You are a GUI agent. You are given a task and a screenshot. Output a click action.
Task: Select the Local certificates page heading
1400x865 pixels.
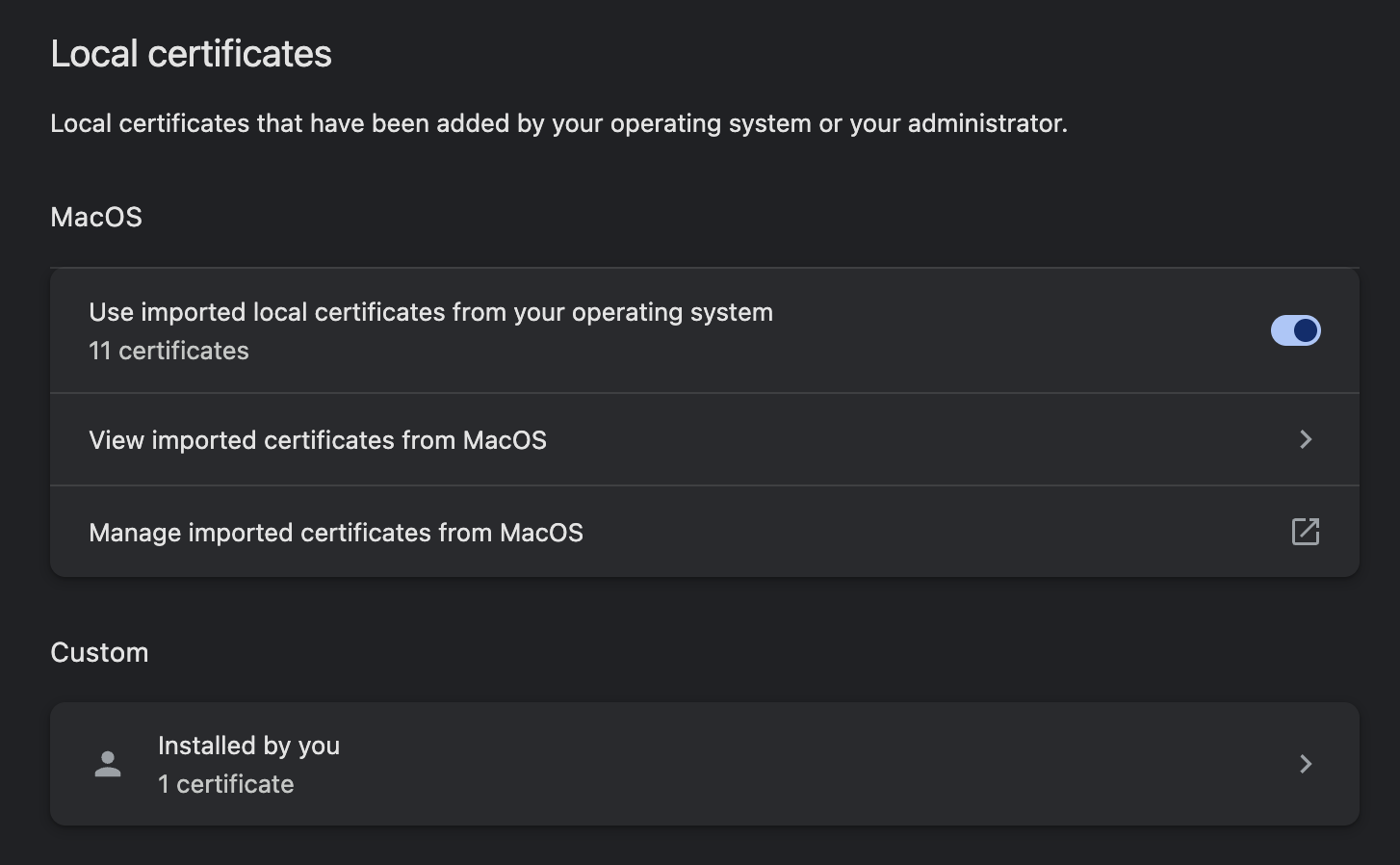[x=191, y=54]
